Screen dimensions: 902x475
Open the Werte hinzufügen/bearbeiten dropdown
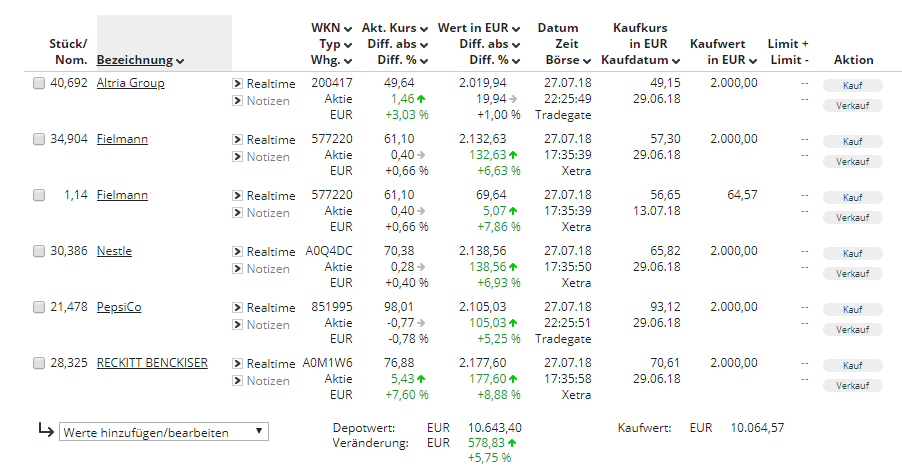[164, 432]
